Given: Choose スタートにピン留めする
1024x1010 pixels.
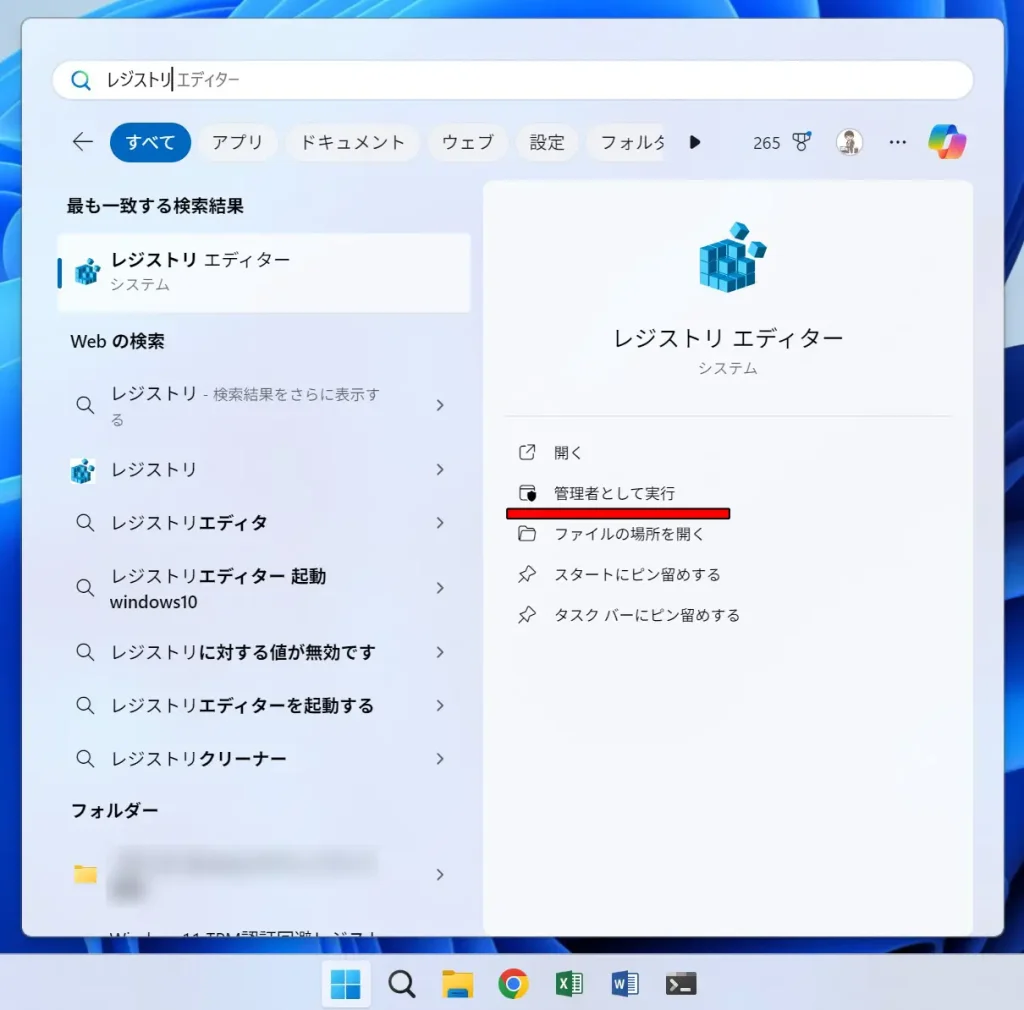Looking at the screenshot, I should (x=637, y=575).
